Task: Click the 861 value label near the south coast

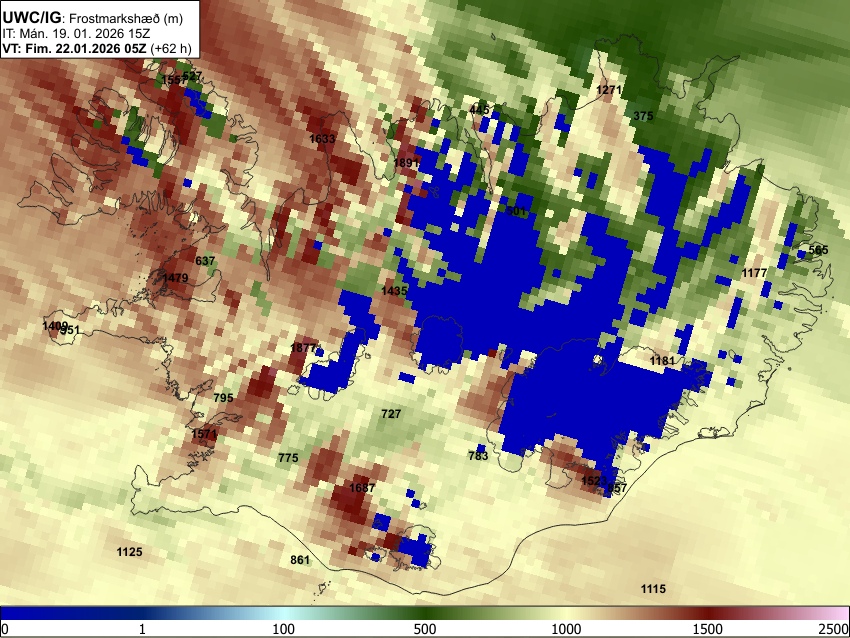Action: [300, 559]
